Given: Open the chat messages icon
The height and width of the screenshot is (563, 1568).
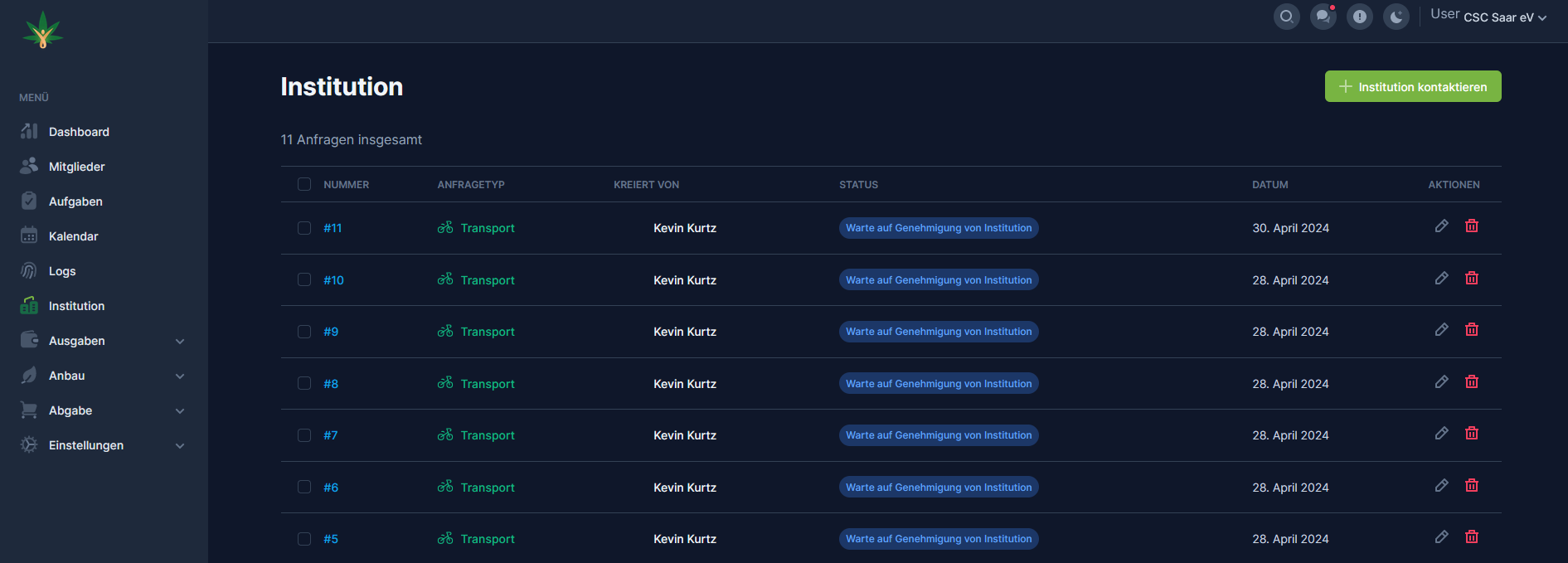Looking at the screenshot, I should [x=1323, y=17].
